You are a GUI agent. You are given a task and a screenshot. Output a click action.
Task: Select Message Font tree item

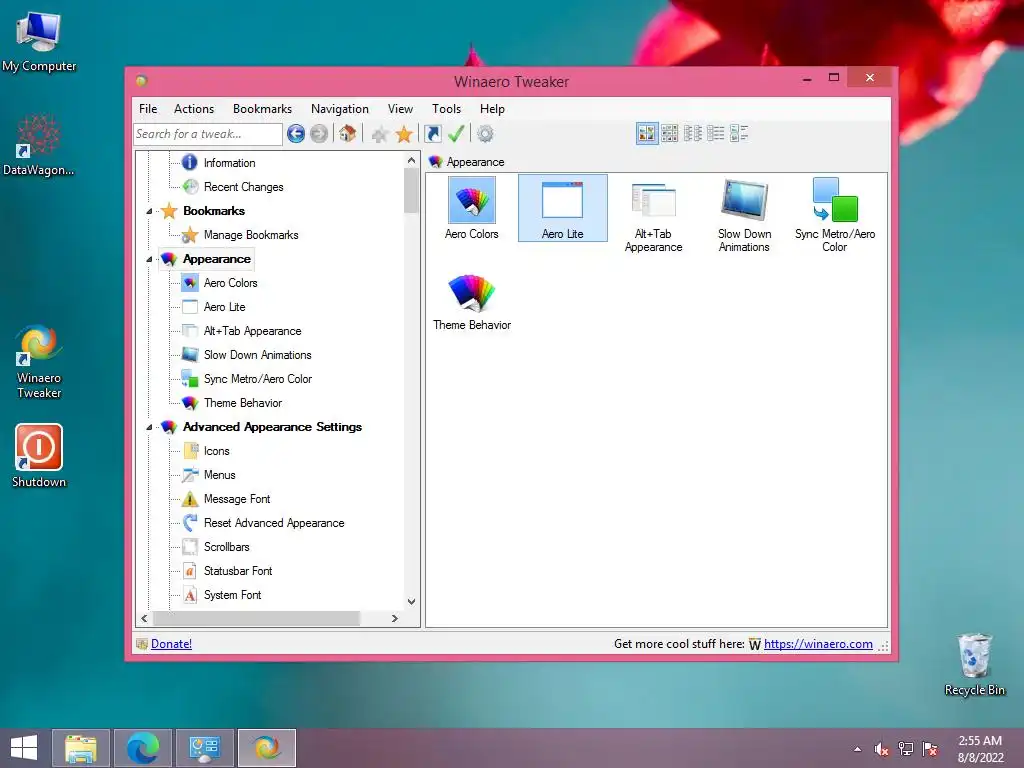coord(236,499)
